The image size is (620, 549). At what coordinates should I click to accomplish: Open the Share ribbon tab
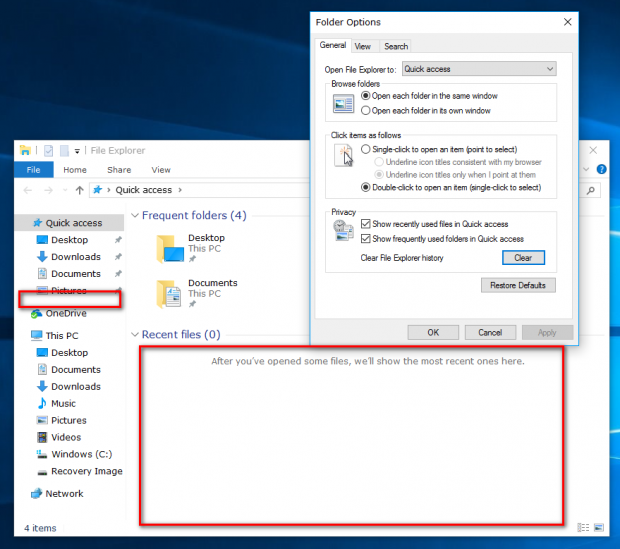(119, 170)
